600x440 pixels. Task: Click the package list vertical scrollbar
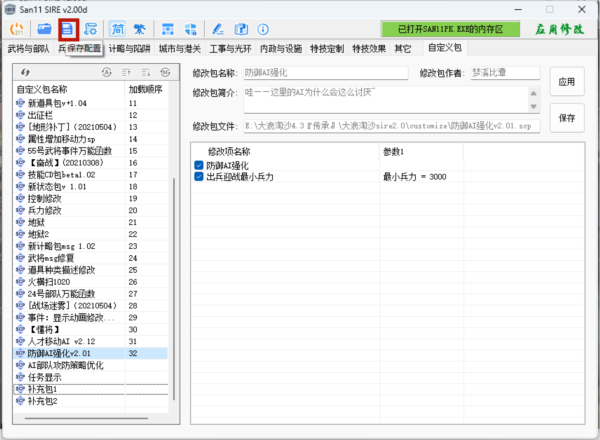pos(174,289)
